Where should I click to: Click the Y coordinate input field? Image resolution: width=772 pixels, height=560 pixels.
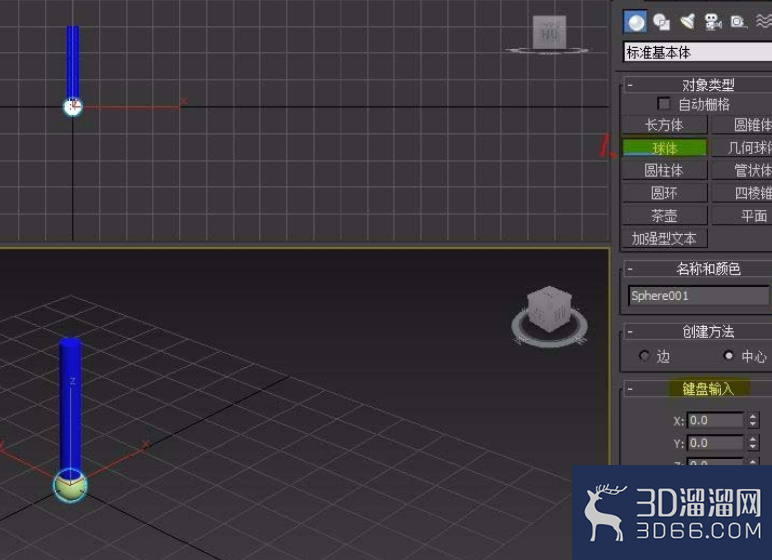pos(715,443)
